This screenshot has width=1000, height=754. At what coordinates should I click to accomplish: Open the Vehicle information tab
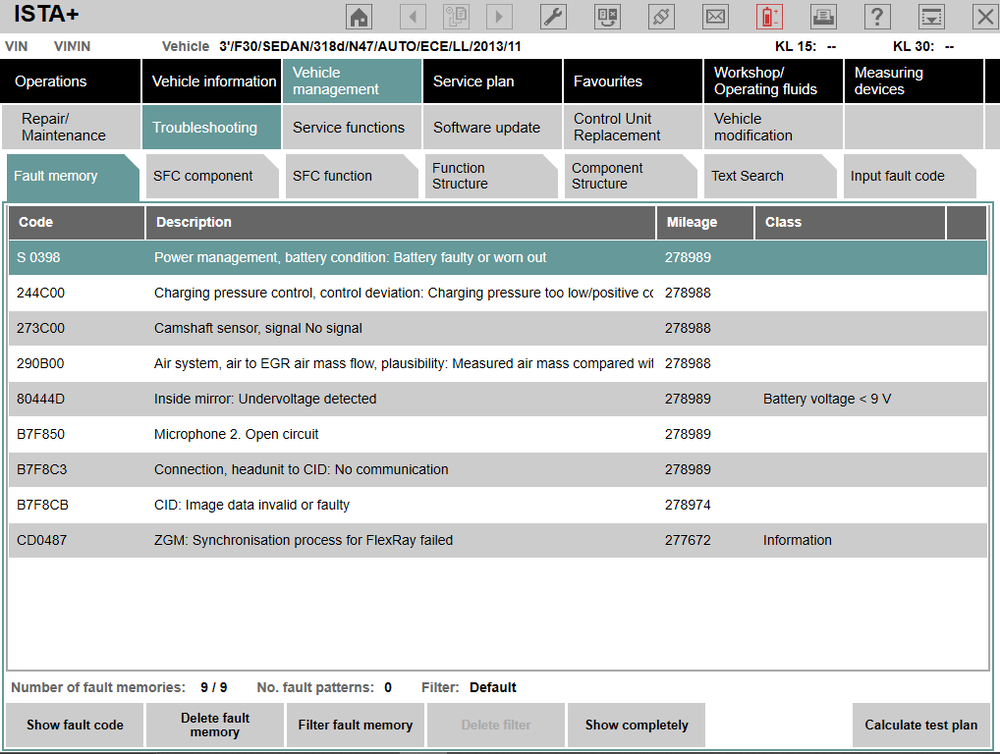pos(212,81)
